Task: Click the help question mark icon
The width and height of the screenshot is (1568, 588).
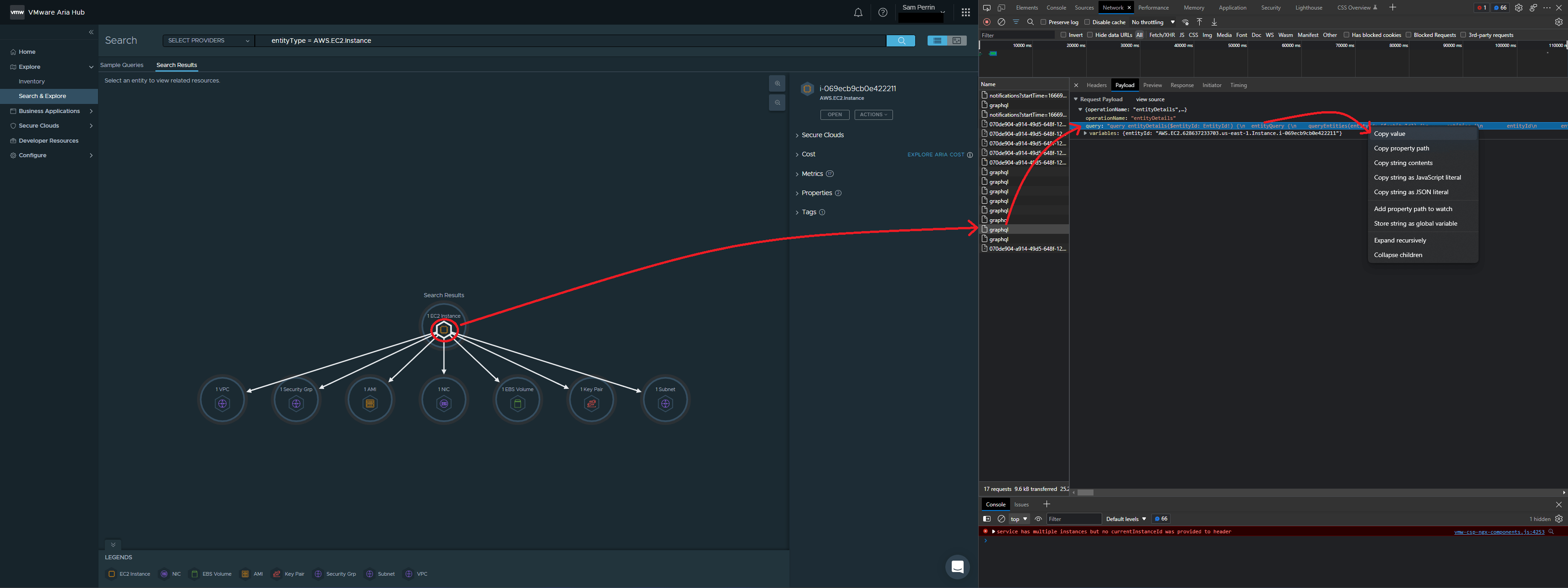Action: (883, 12)
